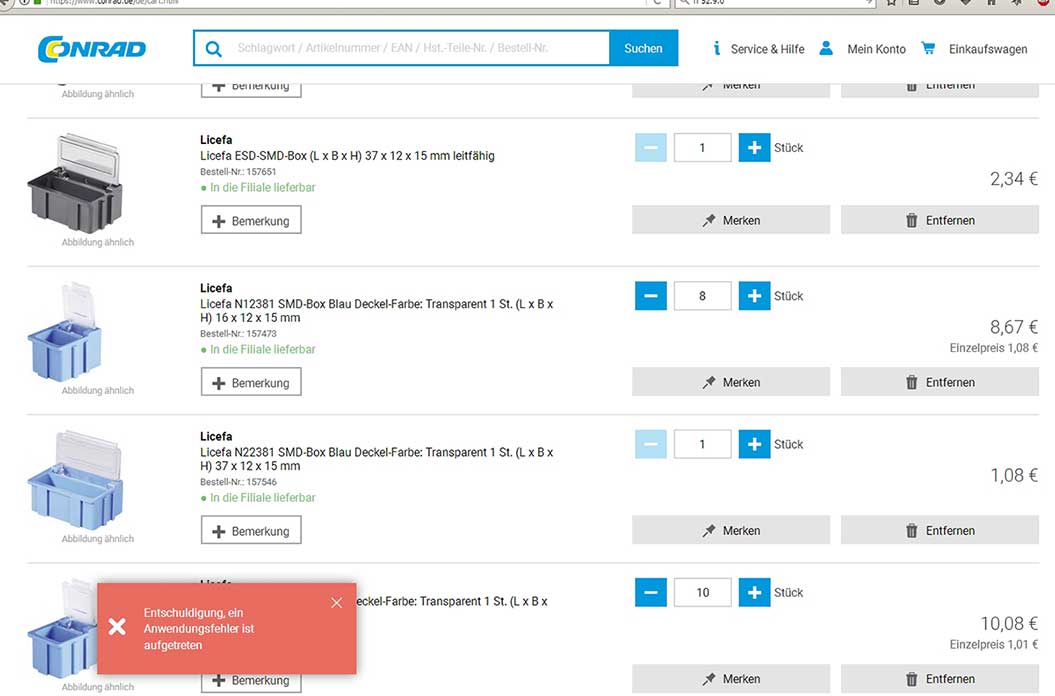This screenshot has width=1055, height=696.
Task: Remove N22381 item 157546 via Entfernen
Action: click(x=940, y=530)
